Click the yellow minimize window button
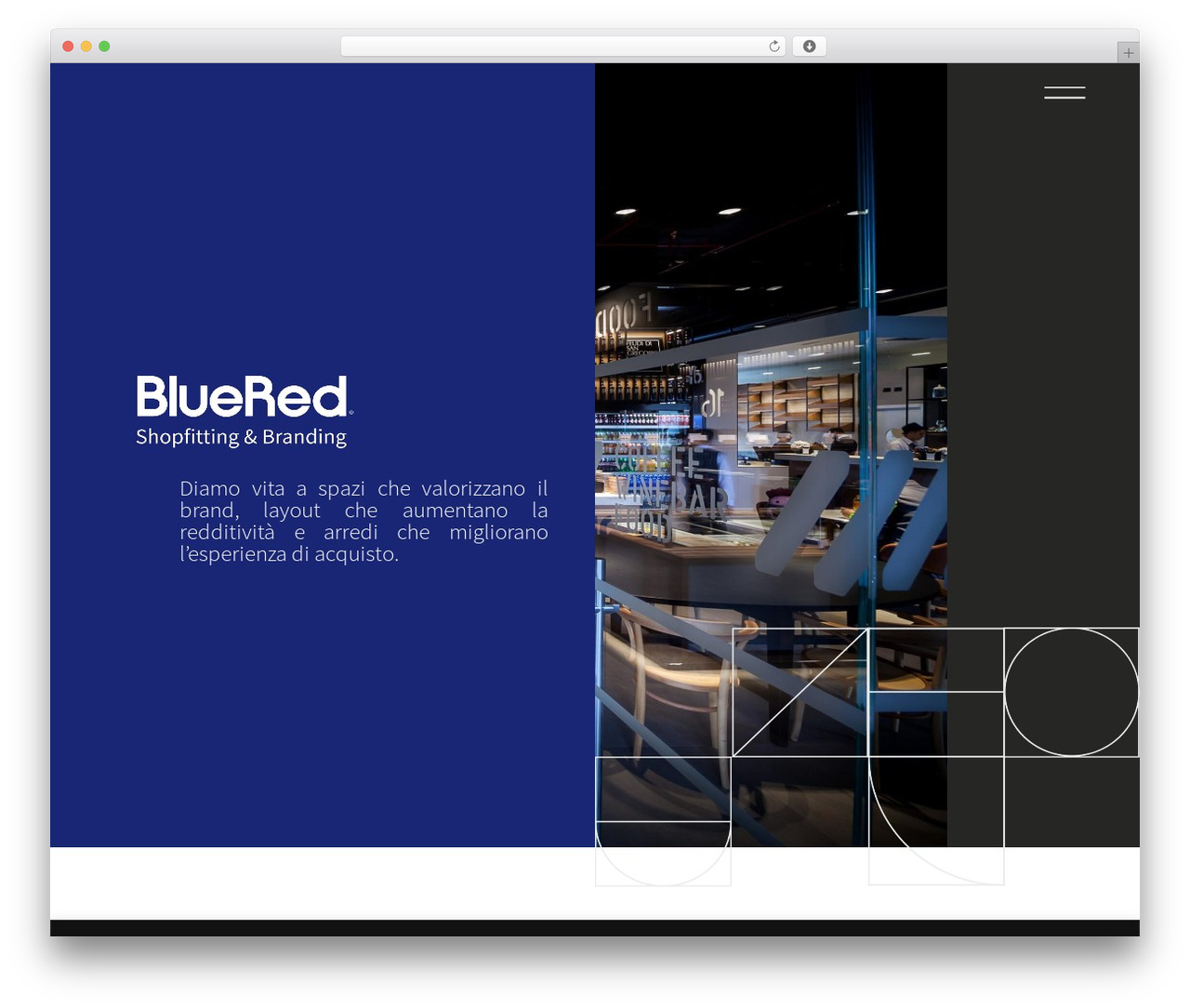This screenshot has width=1190, height=1008. click(x=86, y=46)
